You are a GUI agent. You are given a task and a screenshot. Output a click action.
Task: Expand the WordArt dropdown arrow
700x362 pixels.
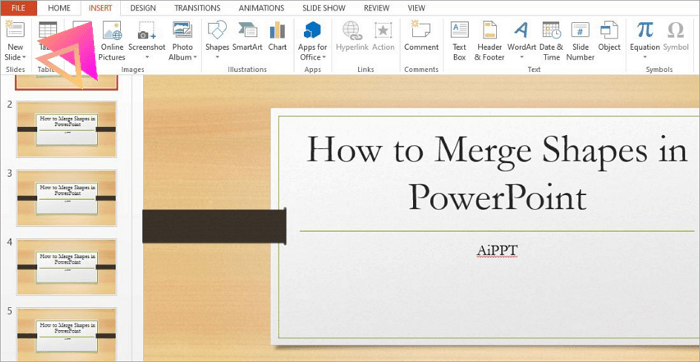click(x=521, y=57)
